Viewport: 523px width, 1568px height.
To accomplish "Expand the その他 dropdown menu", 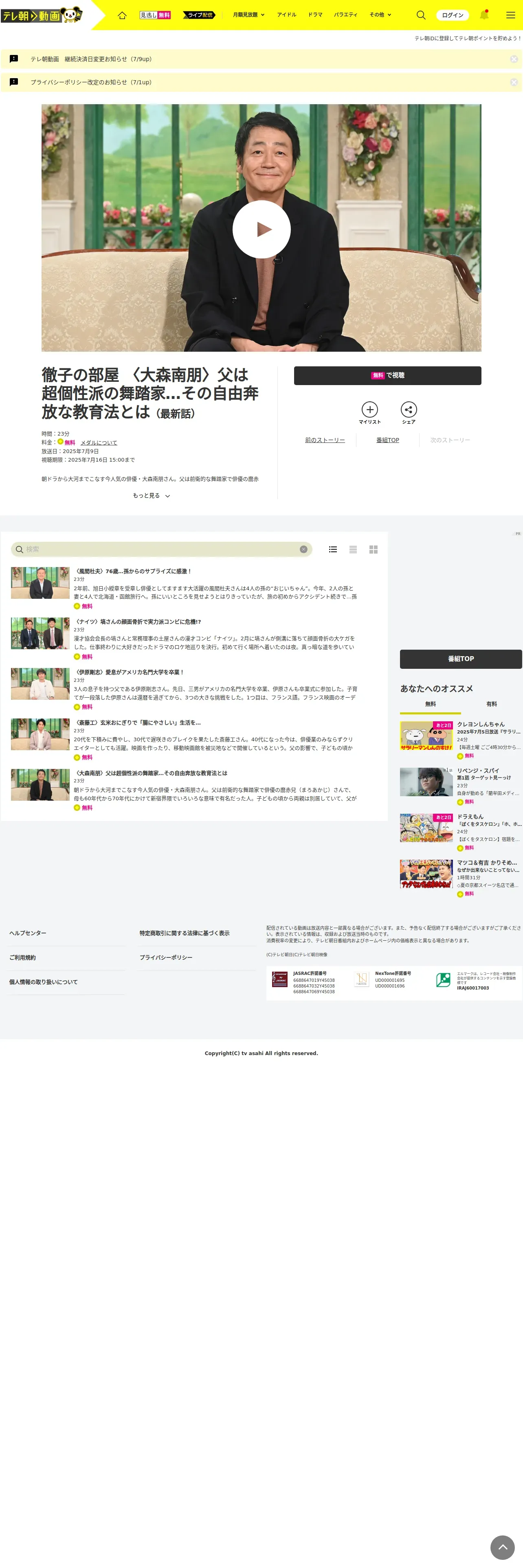I will click(380, 15).
